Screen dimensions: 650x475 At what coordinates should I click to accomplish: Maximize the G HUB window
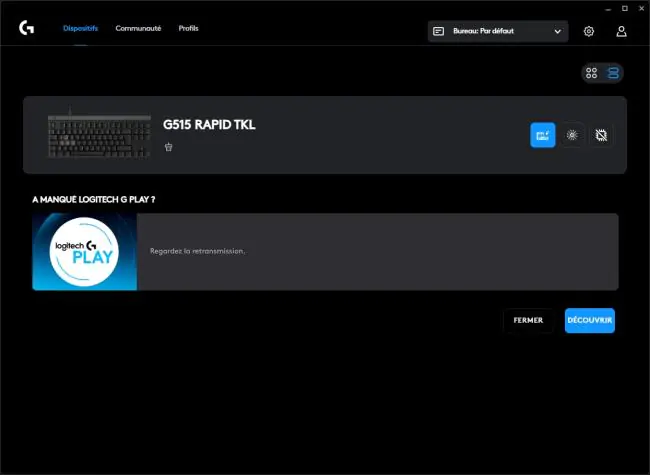pyautogui.click(x=625, y=8)
